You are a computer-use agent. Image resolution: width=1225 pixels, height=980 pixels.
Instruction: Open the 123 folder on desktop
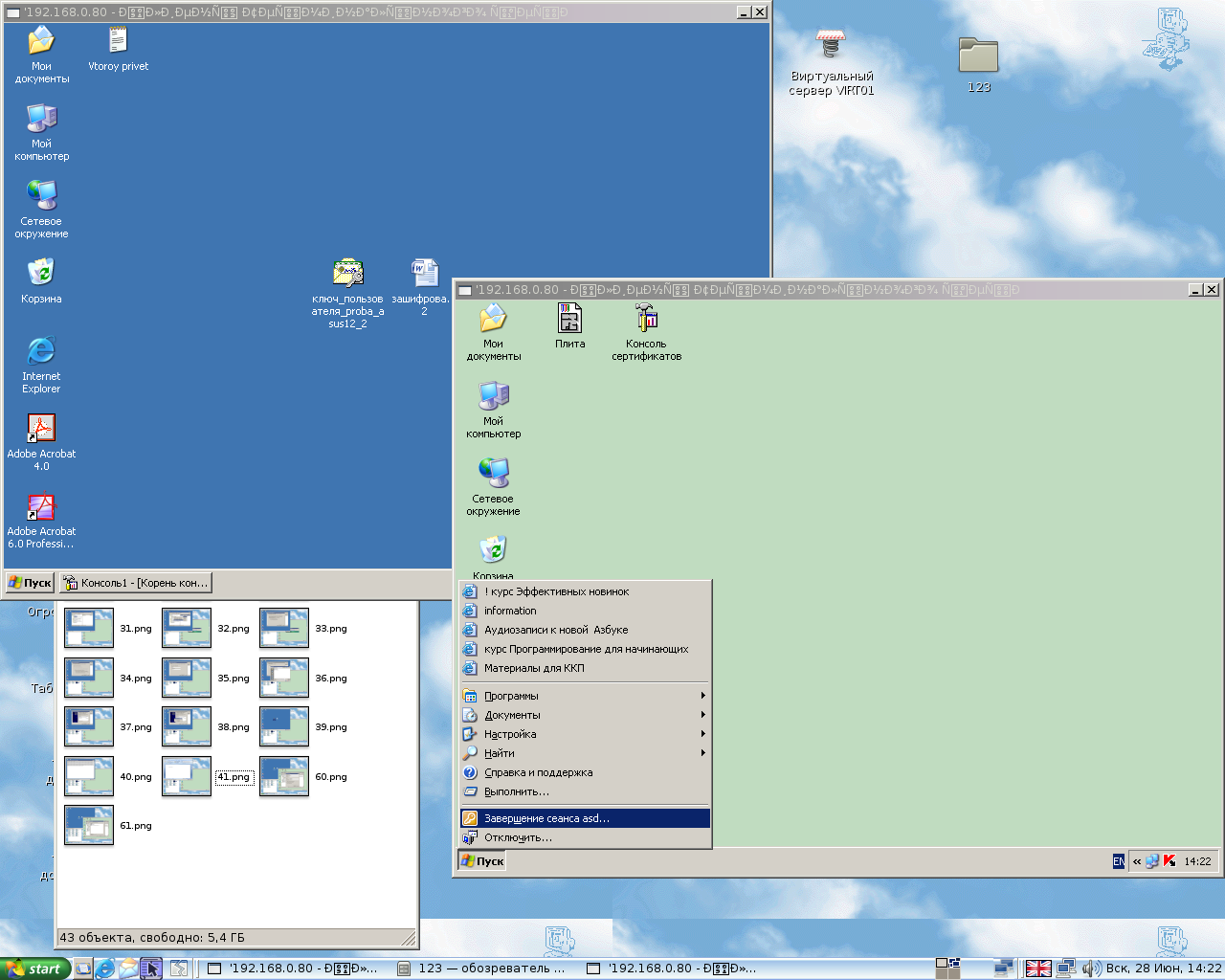point(978,56)
